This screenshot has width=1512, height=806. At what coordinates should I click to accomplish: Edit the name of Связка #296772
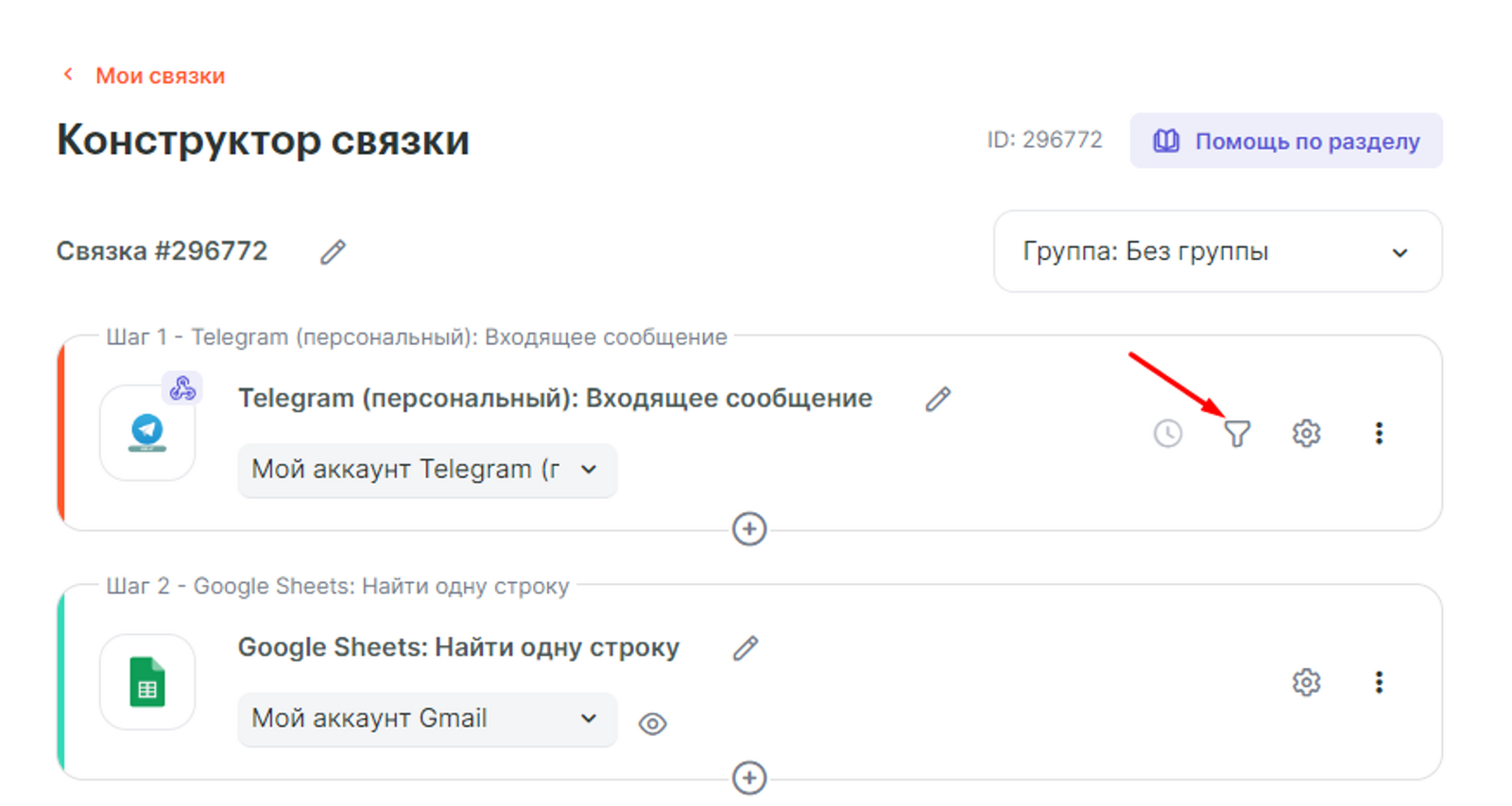tap(333, 252)
